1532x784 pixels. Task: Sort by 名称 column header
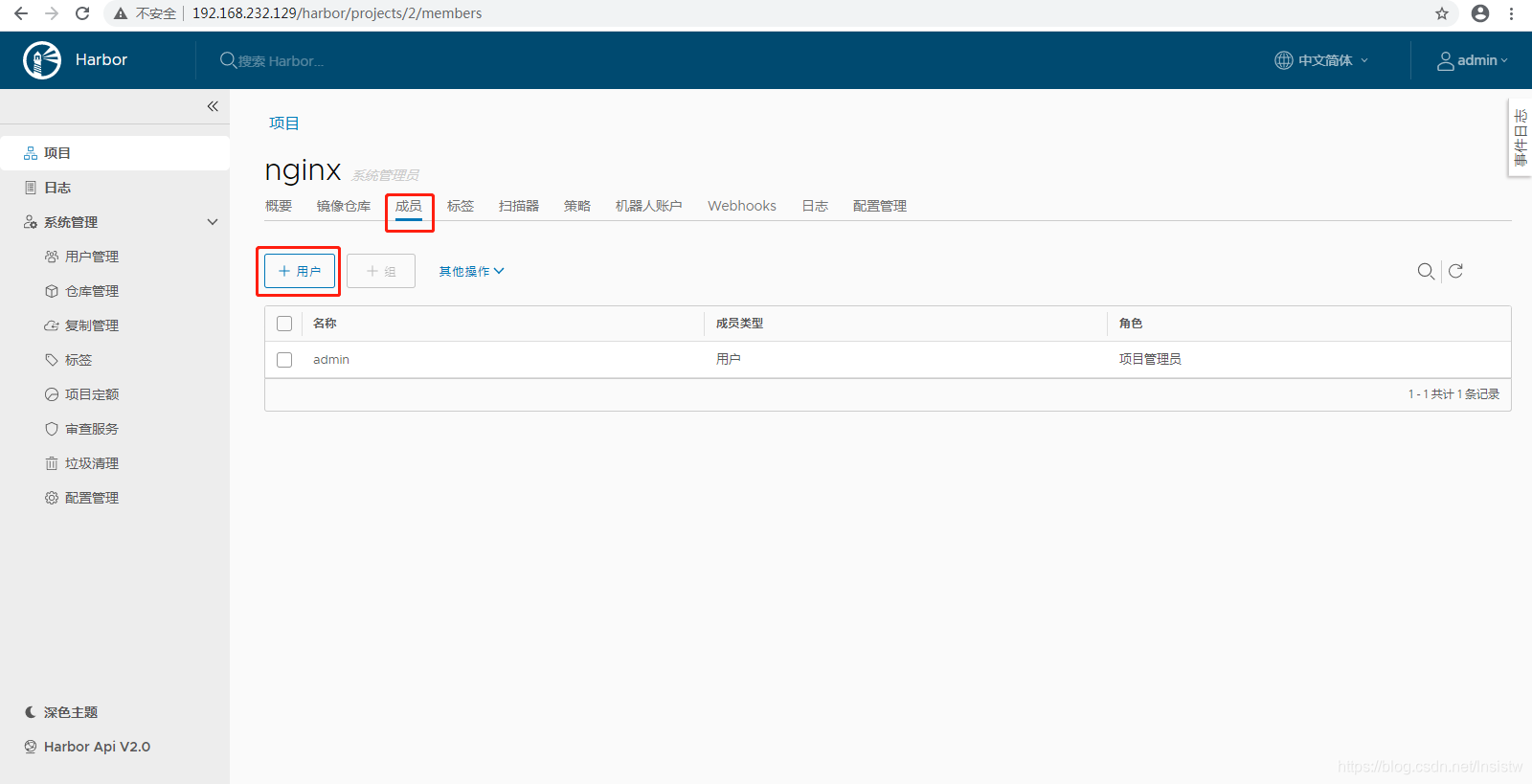tap(325, 324)
